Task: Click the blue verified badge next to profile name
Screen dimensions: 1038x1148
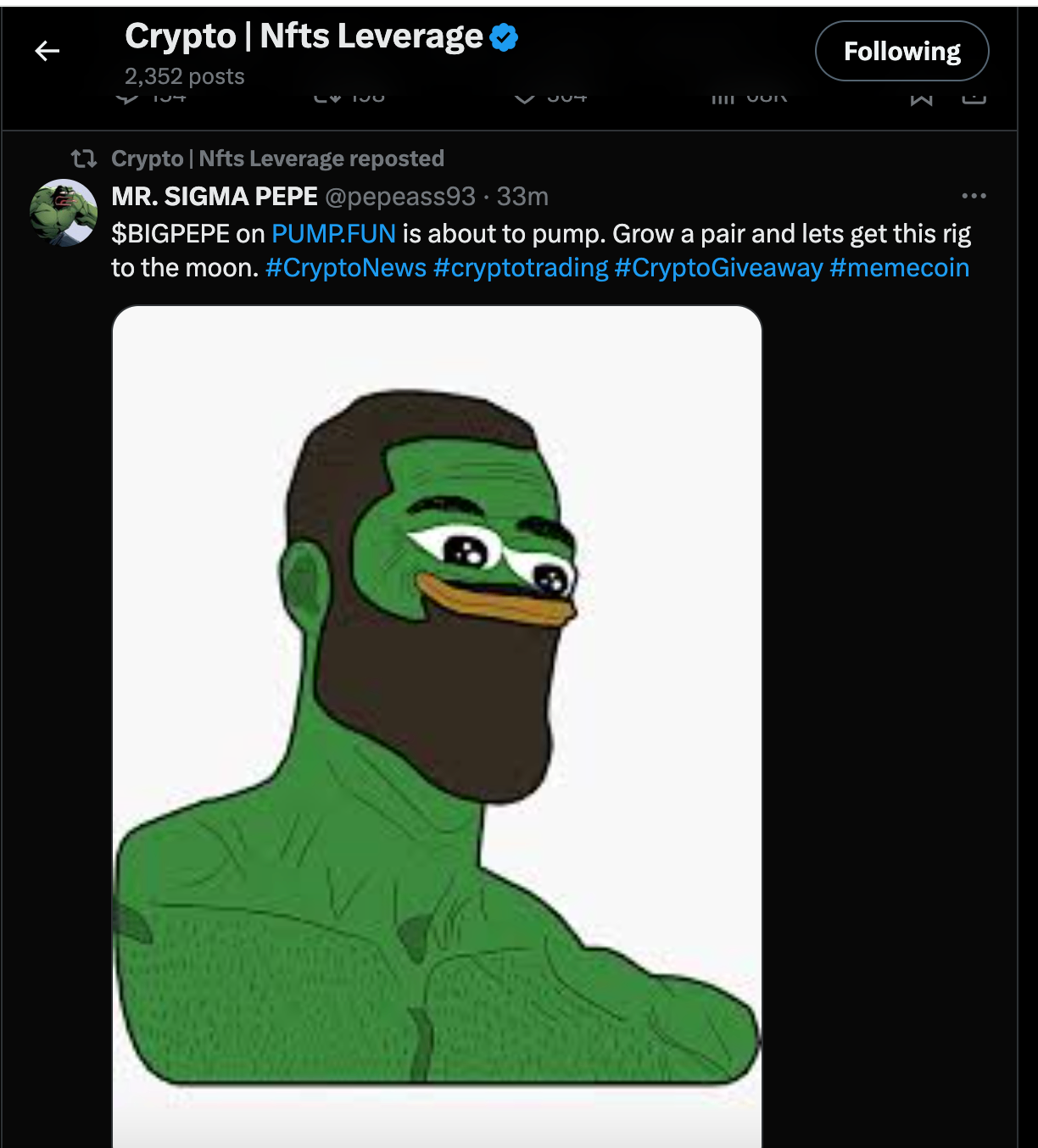Action: (x=504, y=37)
